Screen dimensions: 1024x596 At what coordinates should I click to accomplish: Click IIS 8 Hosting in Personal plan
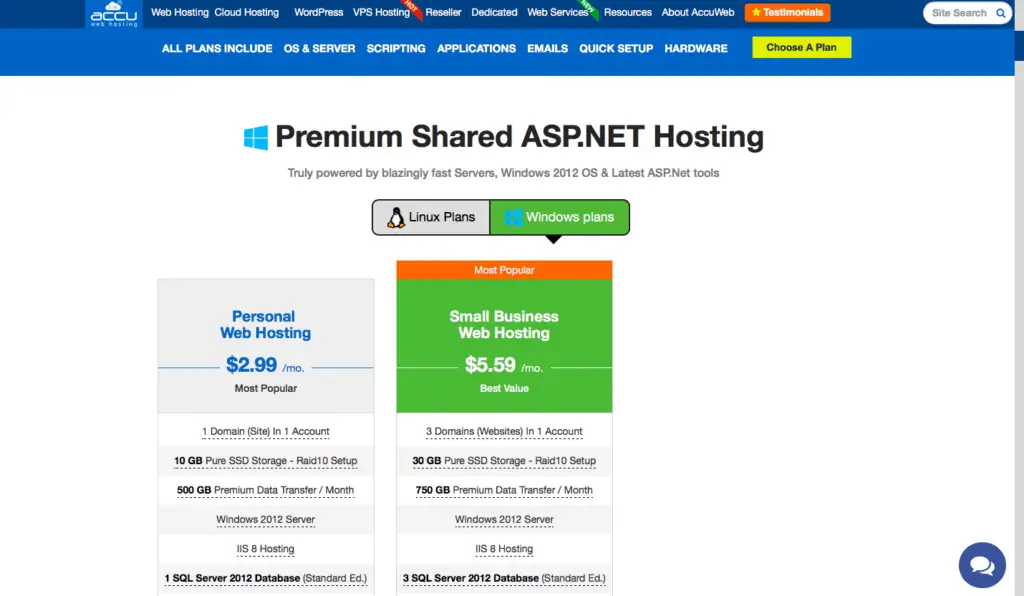[265, 549]
